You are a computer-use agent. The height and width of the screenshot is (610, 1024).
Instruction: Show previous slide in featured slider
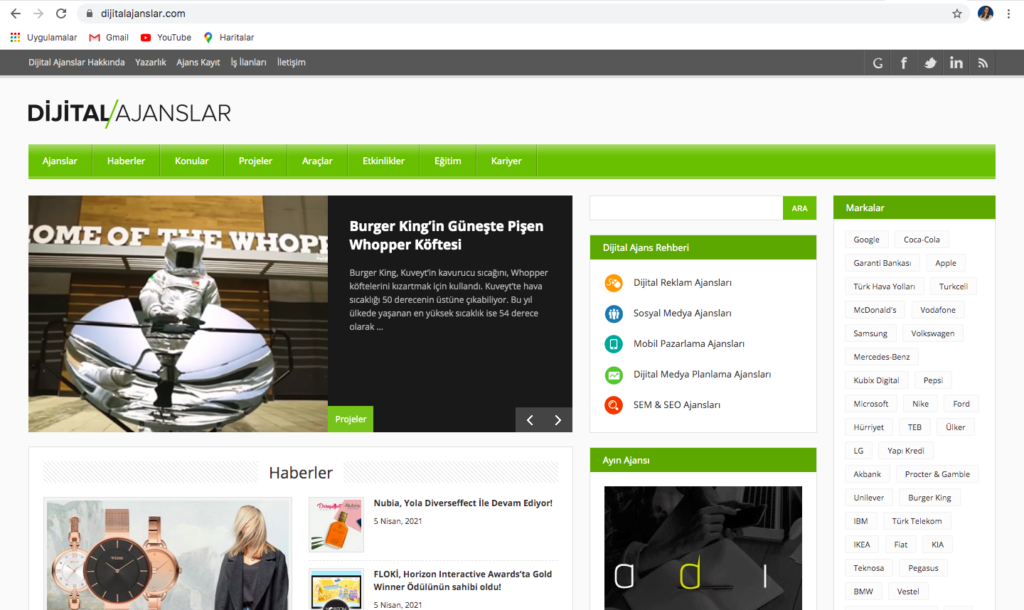[530, 420]
